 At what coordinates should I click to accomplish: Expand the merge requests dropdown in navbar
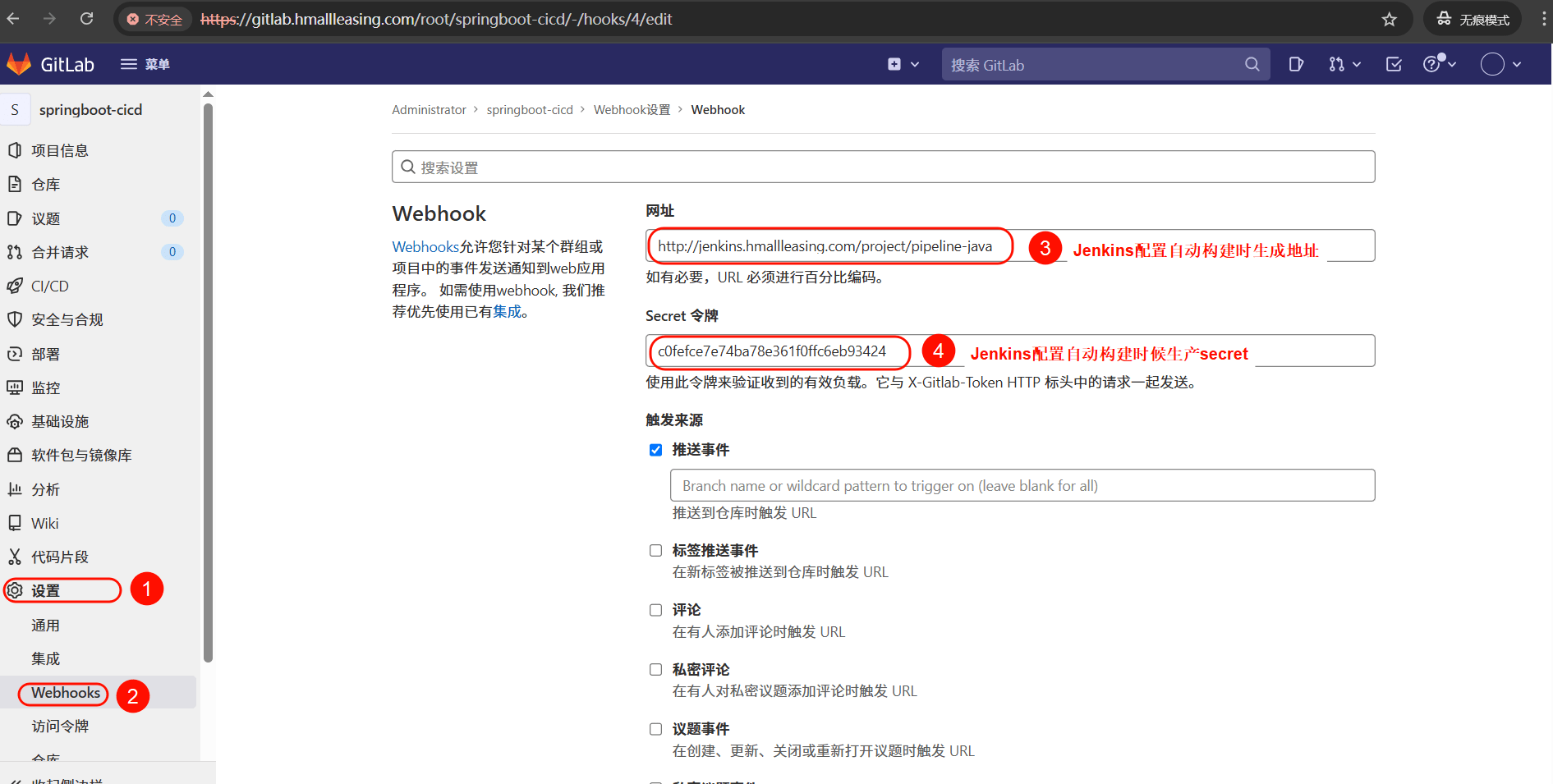[x=1344, y=64]
